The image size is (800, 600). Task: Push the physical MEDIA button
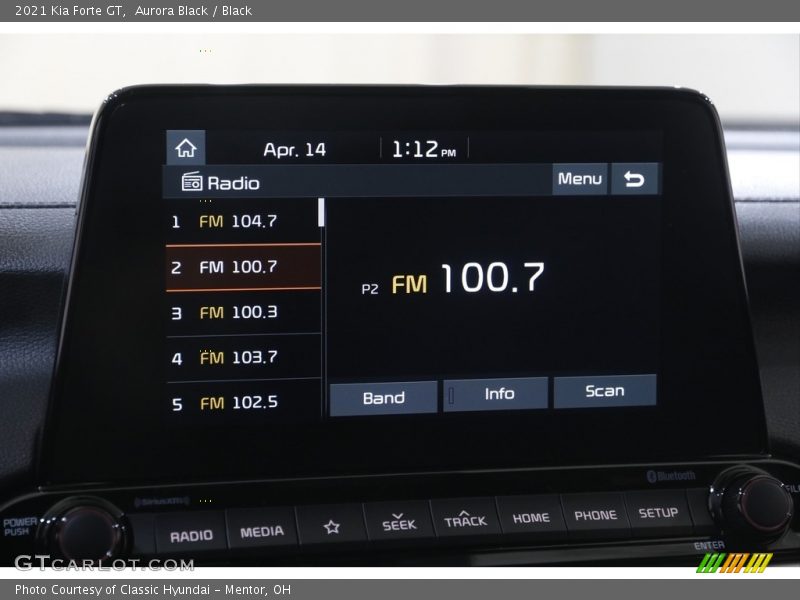click(x=262, y=532)
